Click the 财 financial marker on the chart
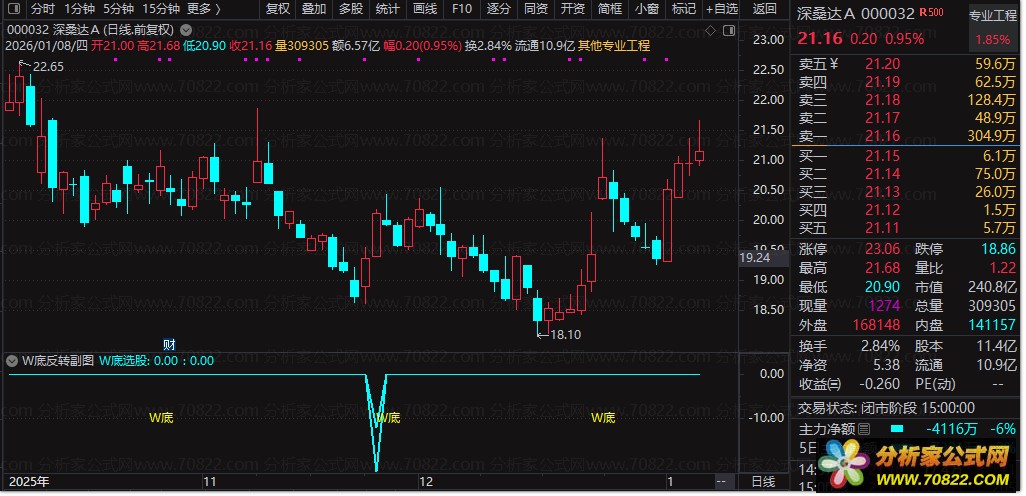Image resolution: width=1026 pixels, height=496 pixels. [x=169, y=344]
